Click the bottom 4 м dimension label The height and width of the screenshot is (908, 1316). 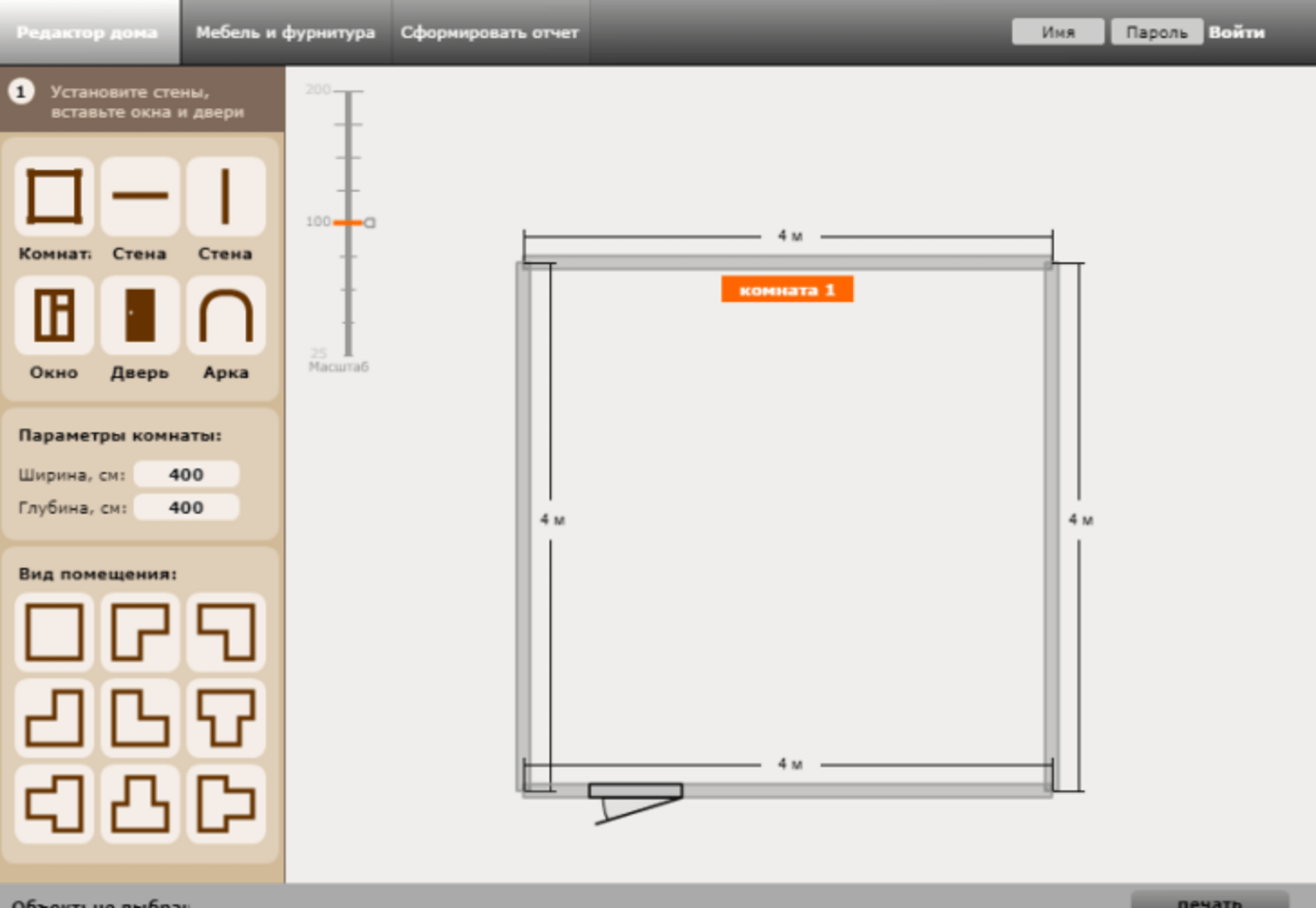tap(790, 764)
